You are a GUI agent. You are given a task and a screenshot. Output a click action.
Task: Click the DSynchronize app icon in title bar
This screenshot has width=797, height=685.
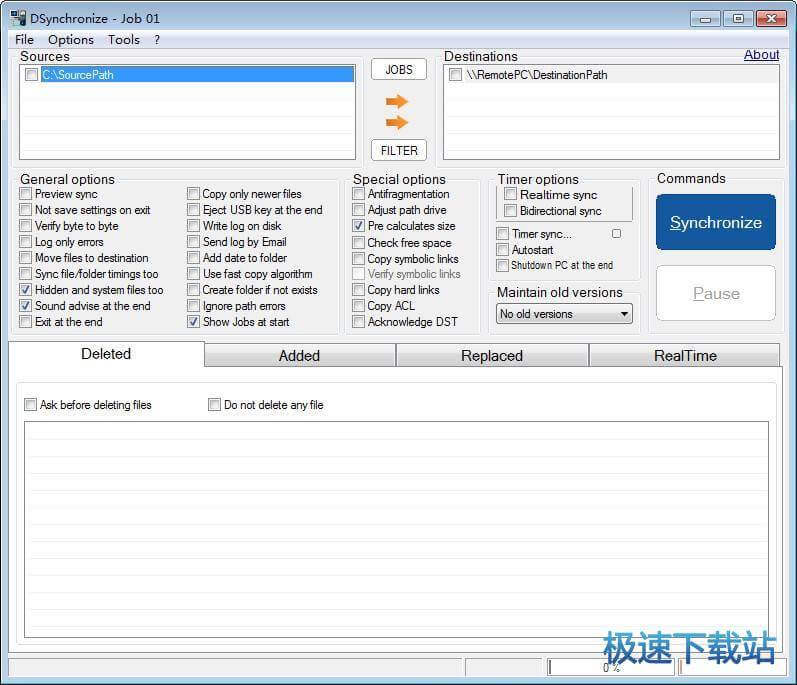(18, 18)
